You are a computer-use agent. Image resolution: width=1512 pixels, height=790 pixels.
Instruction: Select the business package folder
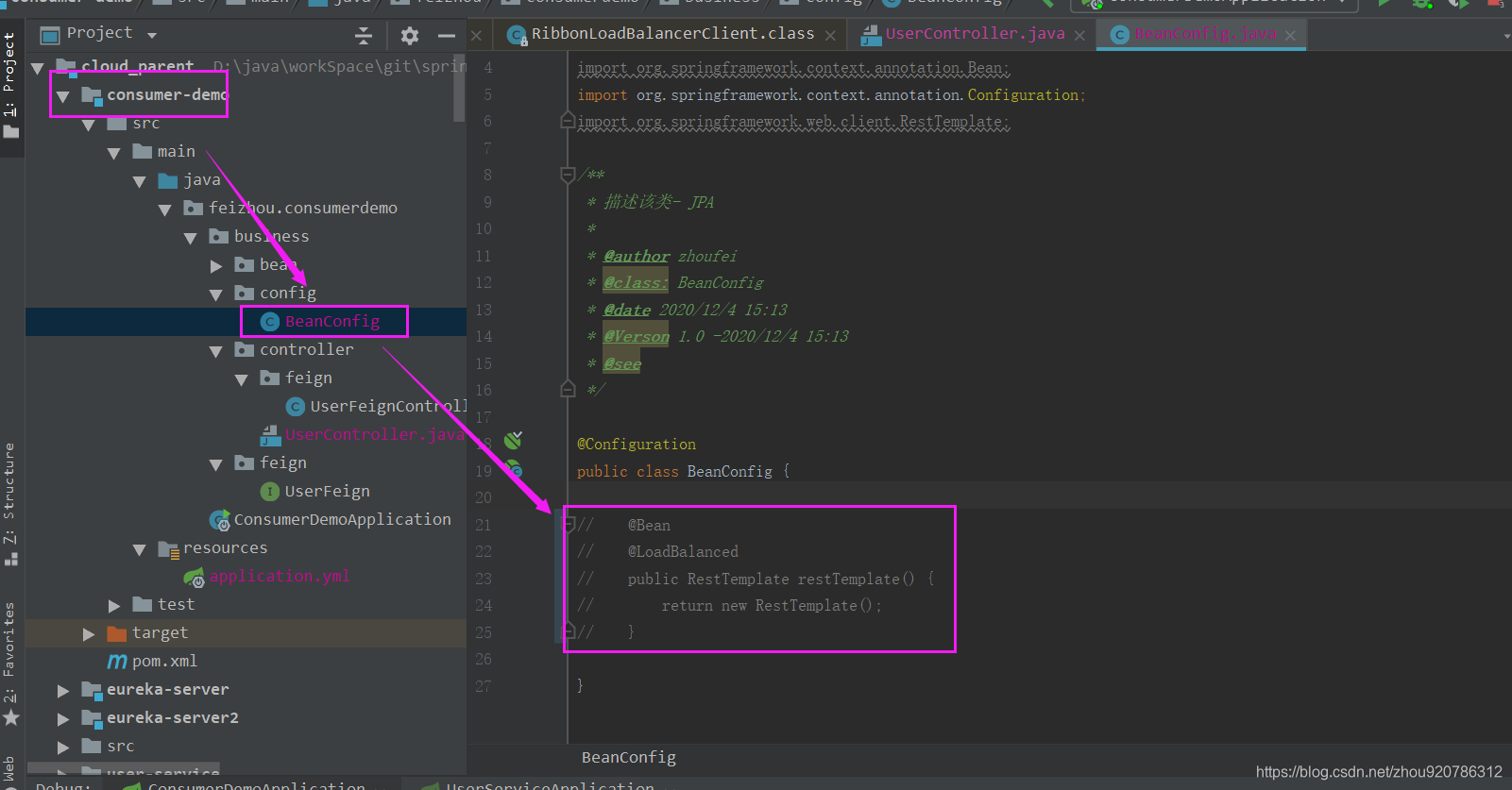(x=271, y=236)
